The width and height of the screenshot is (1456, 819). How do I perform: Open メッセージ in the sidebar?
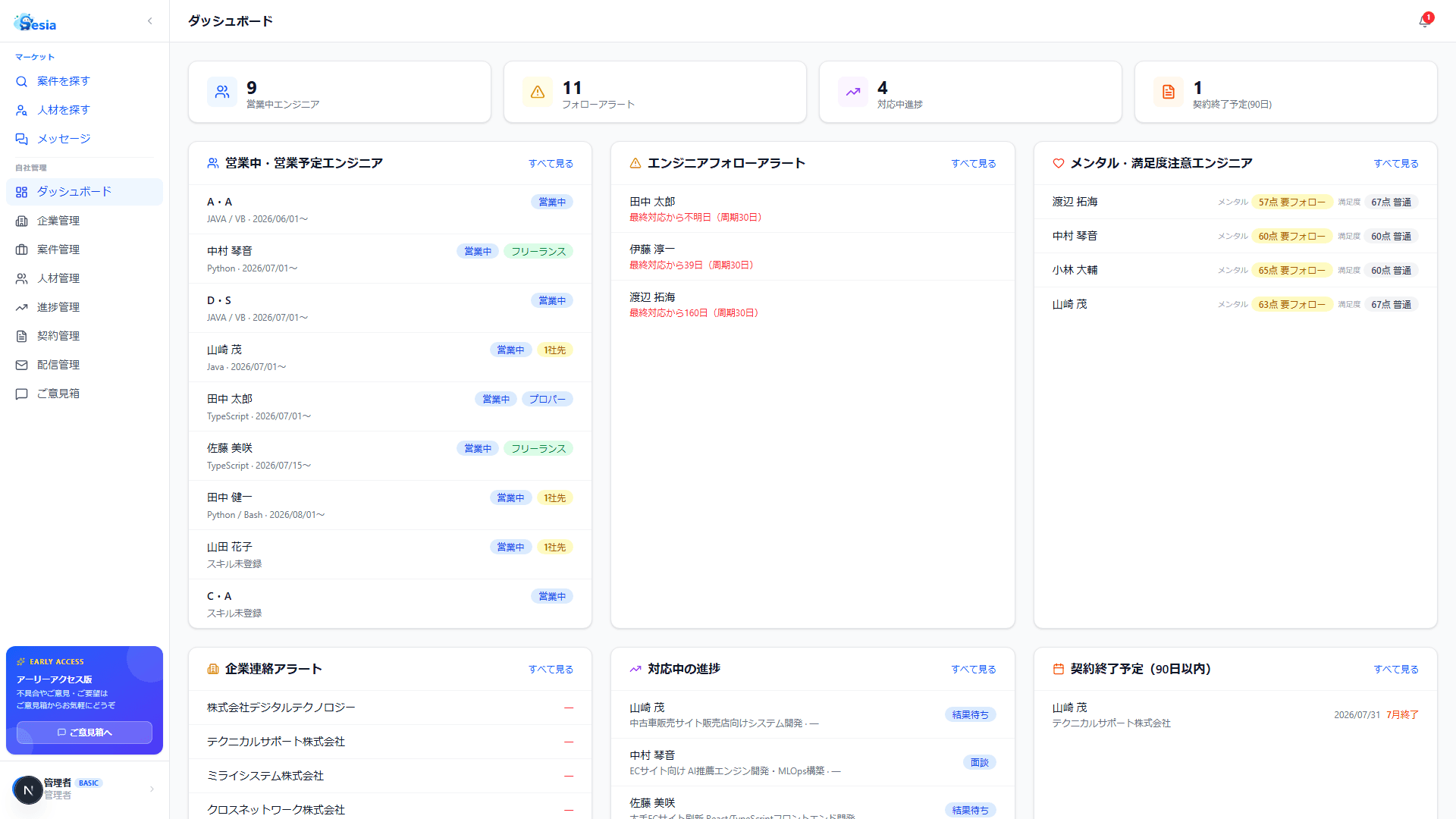coord(84,139)
